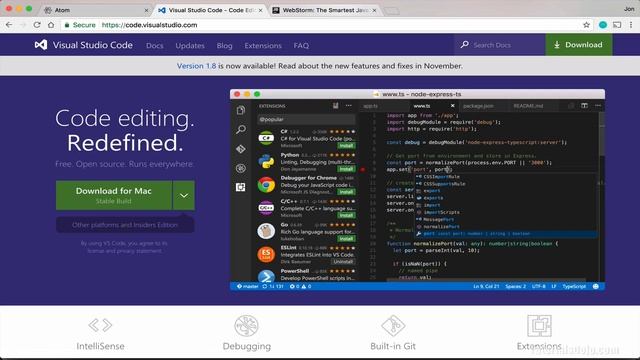Follow the Version 1.8 link
This screenshot has height=360, width=640.
tap(196, 66)
